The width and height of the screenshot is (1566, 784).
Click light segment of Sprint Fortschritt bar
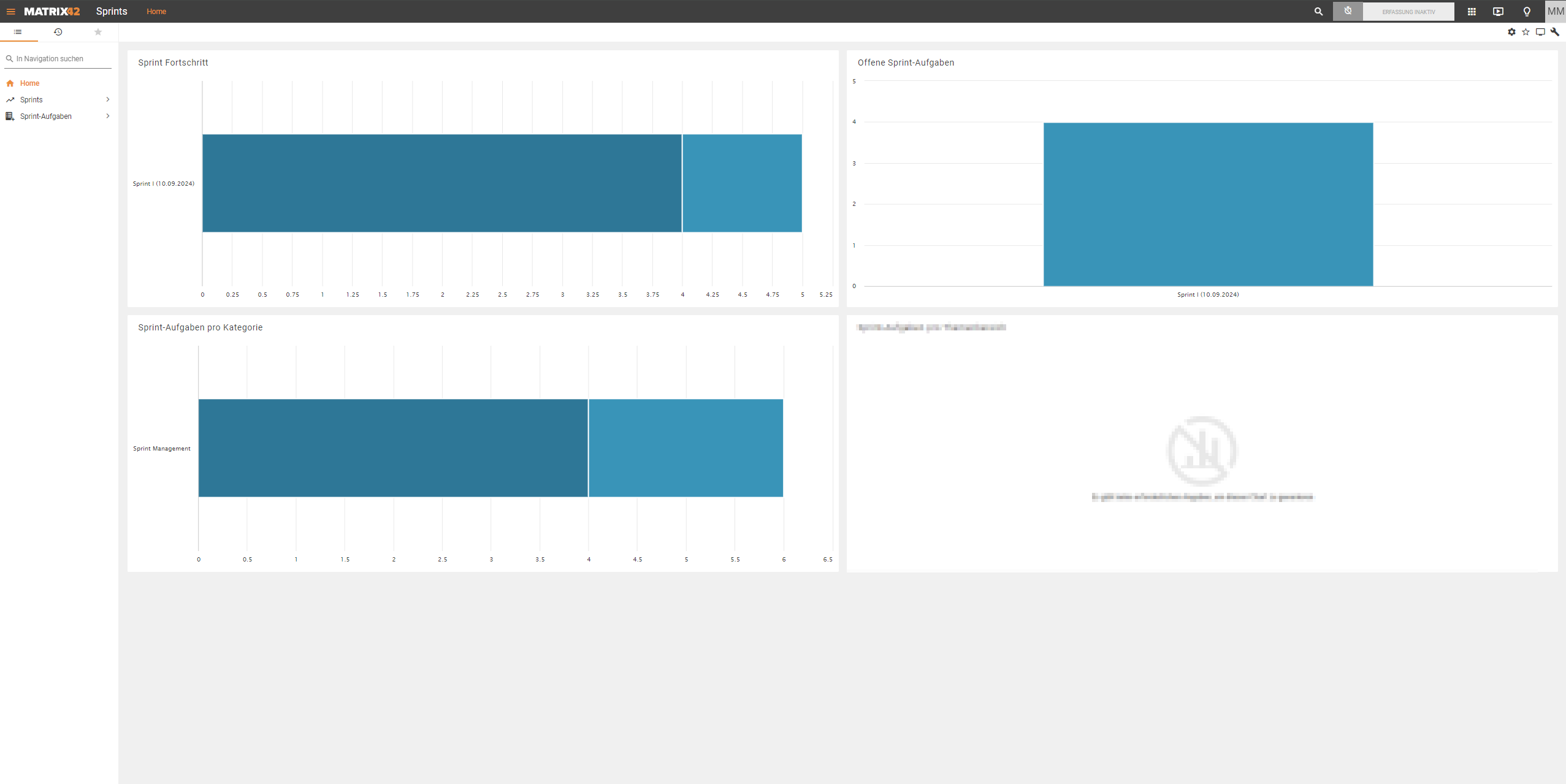pyautogui.click(x=742, y=183)
